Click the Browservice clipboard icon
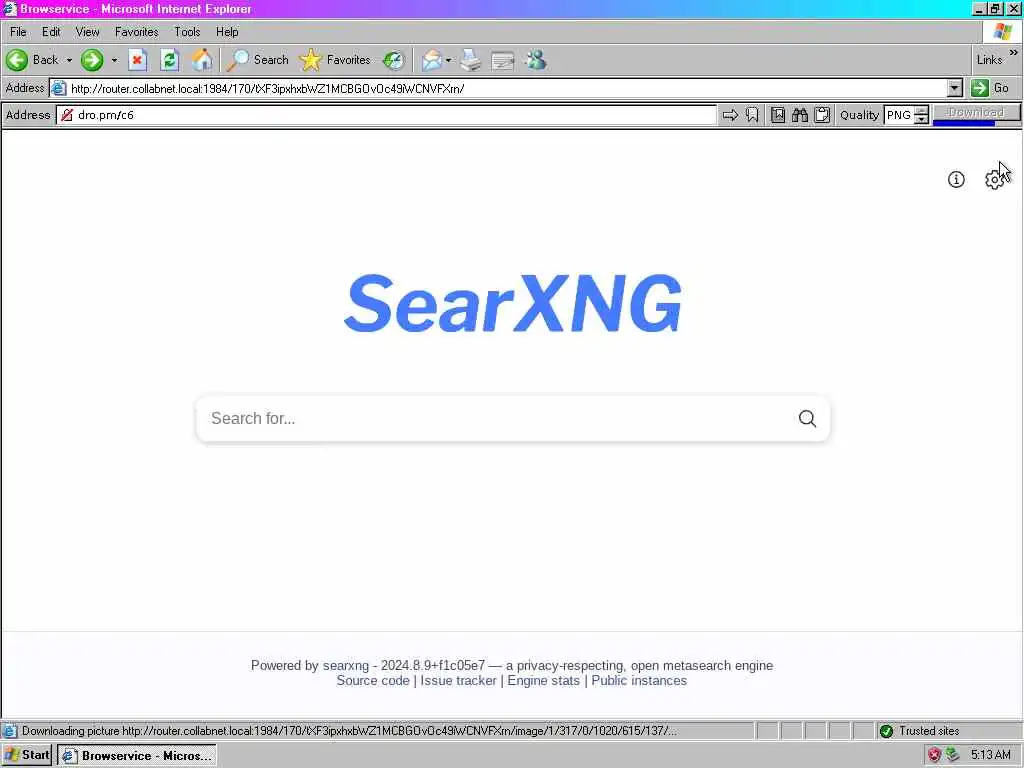Image resolution: width=1024 pixels, height=768 pixels. pyautogui.click(x=822, y=115)
